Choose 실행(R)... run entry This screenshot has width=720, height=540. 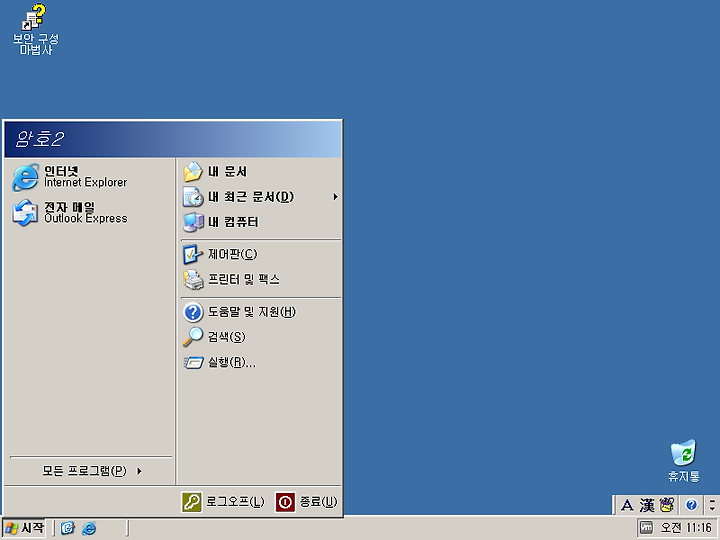[261, 363]
